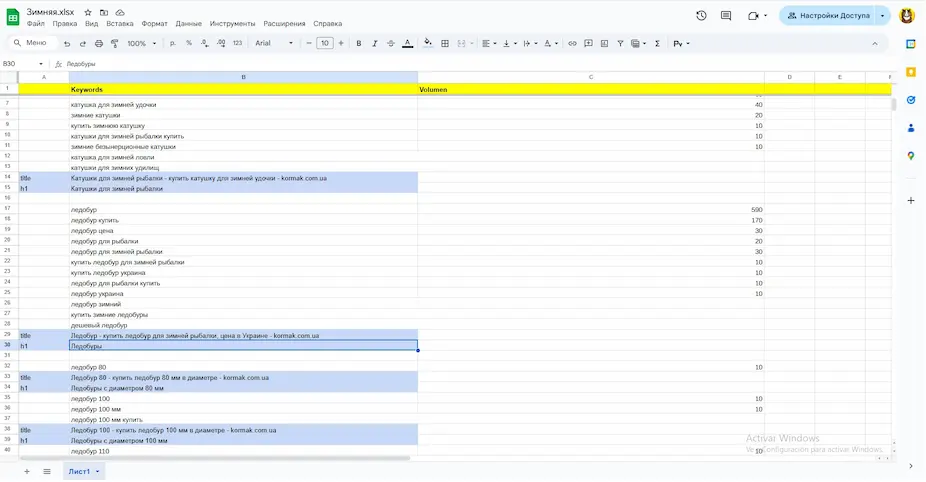Viewport: 926px width, 482px height.
Task: Insert a link using chain icon
Action: (573, 44)
